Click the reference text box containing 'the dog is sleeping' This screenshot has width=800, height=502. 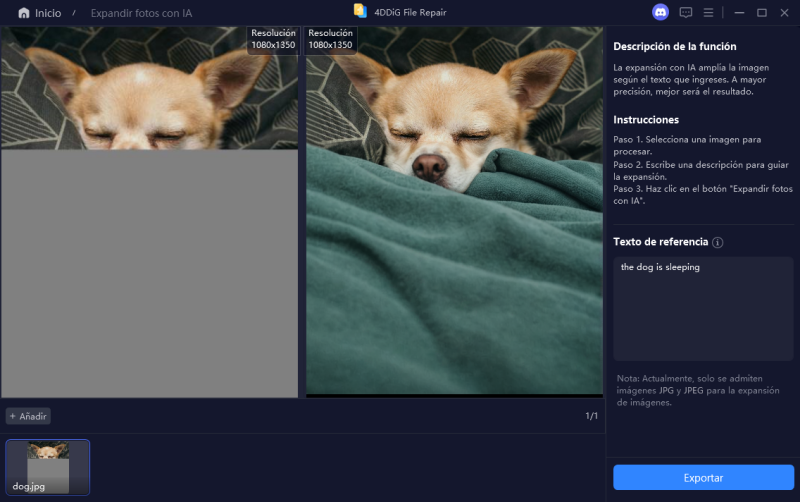pos(703,309)
